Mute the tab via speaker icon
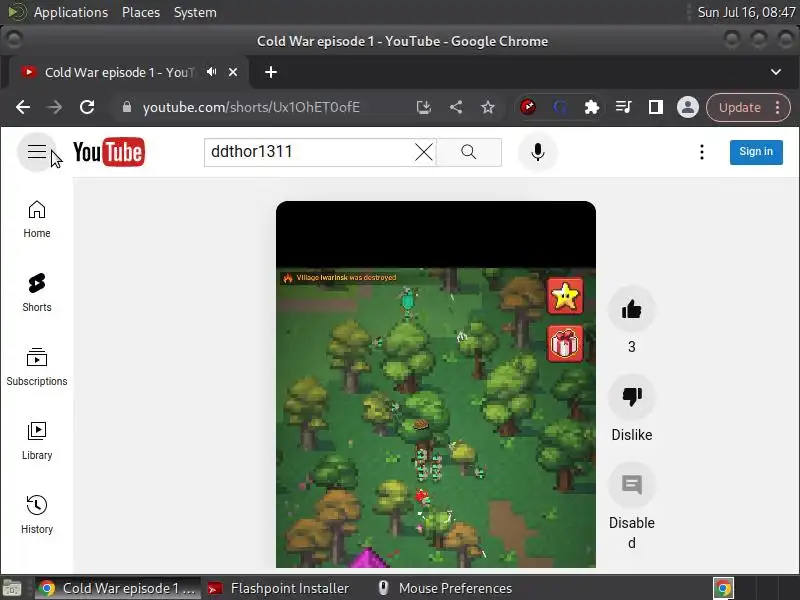This screenshot has height=600, width=800. (211, 72)
